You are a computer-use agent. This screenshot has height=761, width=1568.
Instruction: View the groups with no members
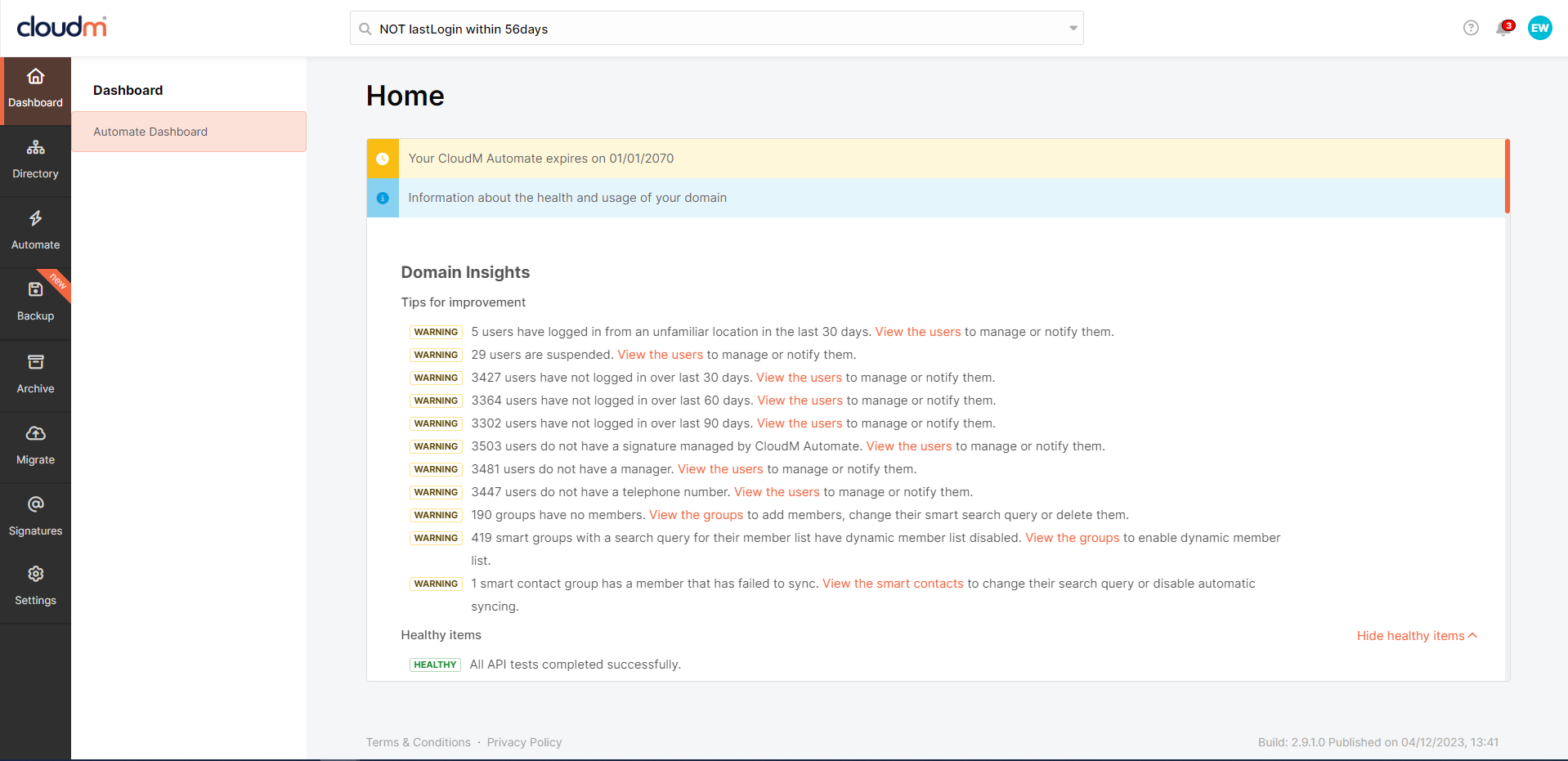(697, 515)
